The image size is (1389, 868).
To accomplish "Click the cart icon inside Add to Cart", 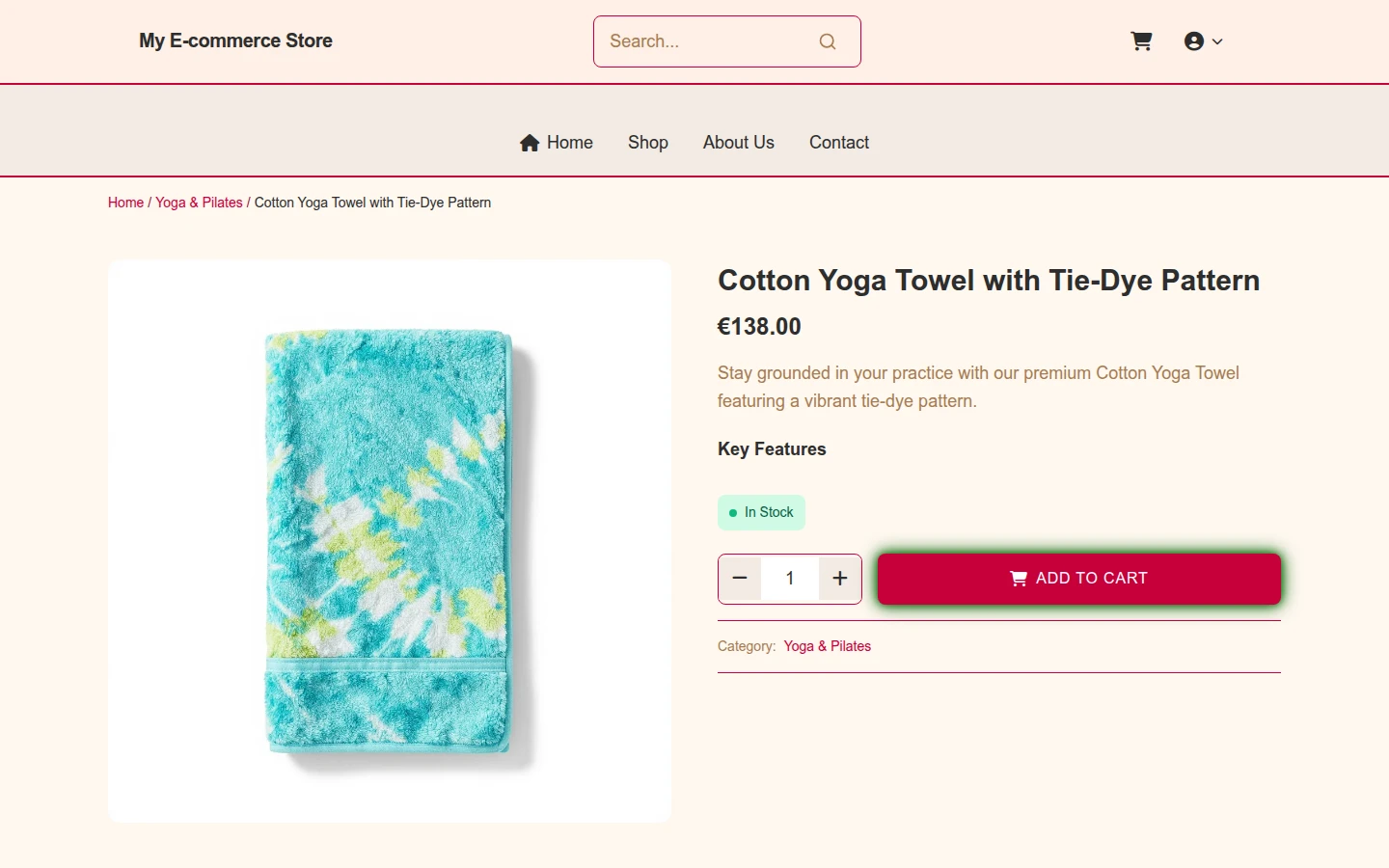I will click(1019, 579).
